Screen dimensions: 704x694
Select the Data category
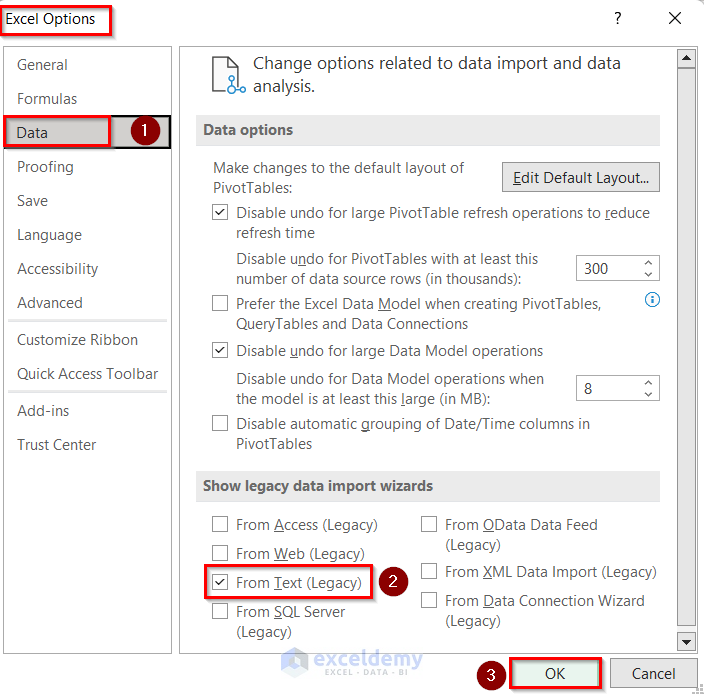(x=87, y=132)
